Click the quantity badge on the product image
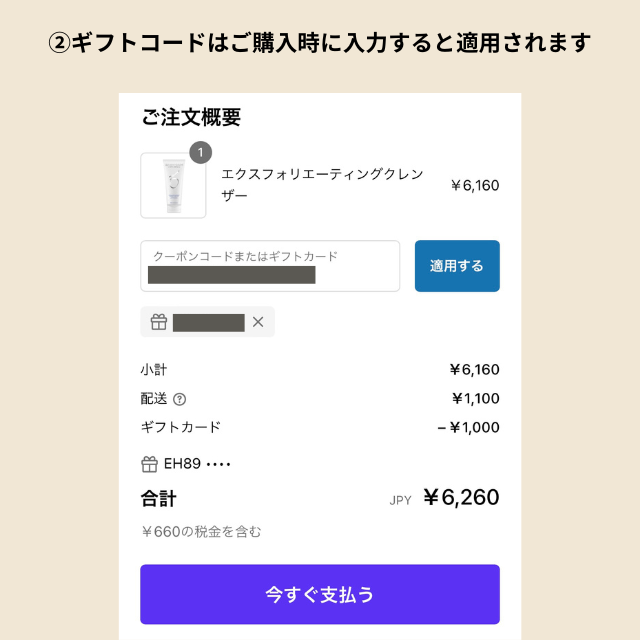Screen dimensions: 640x640 click(x=200, y=152)
